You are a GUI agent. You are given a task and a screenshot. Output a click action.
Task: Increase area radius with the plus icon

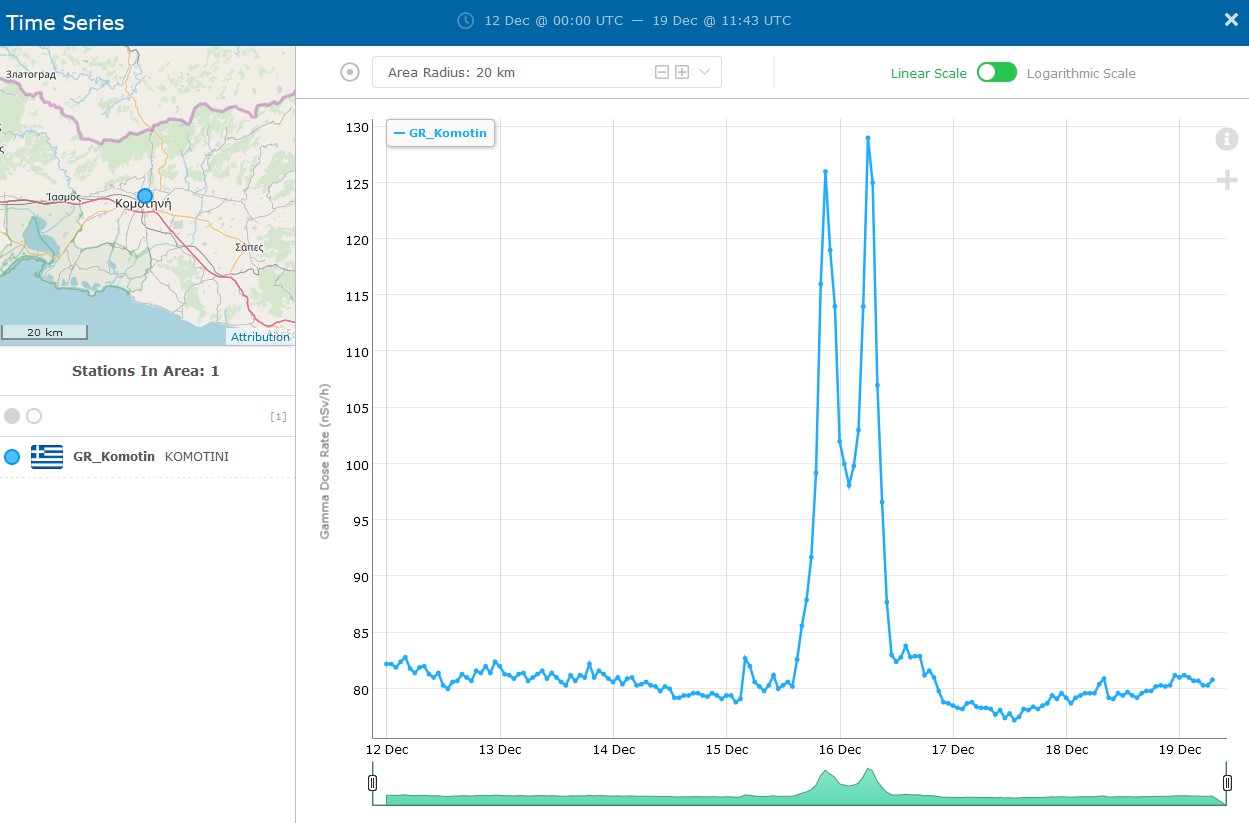click(682, 72)
